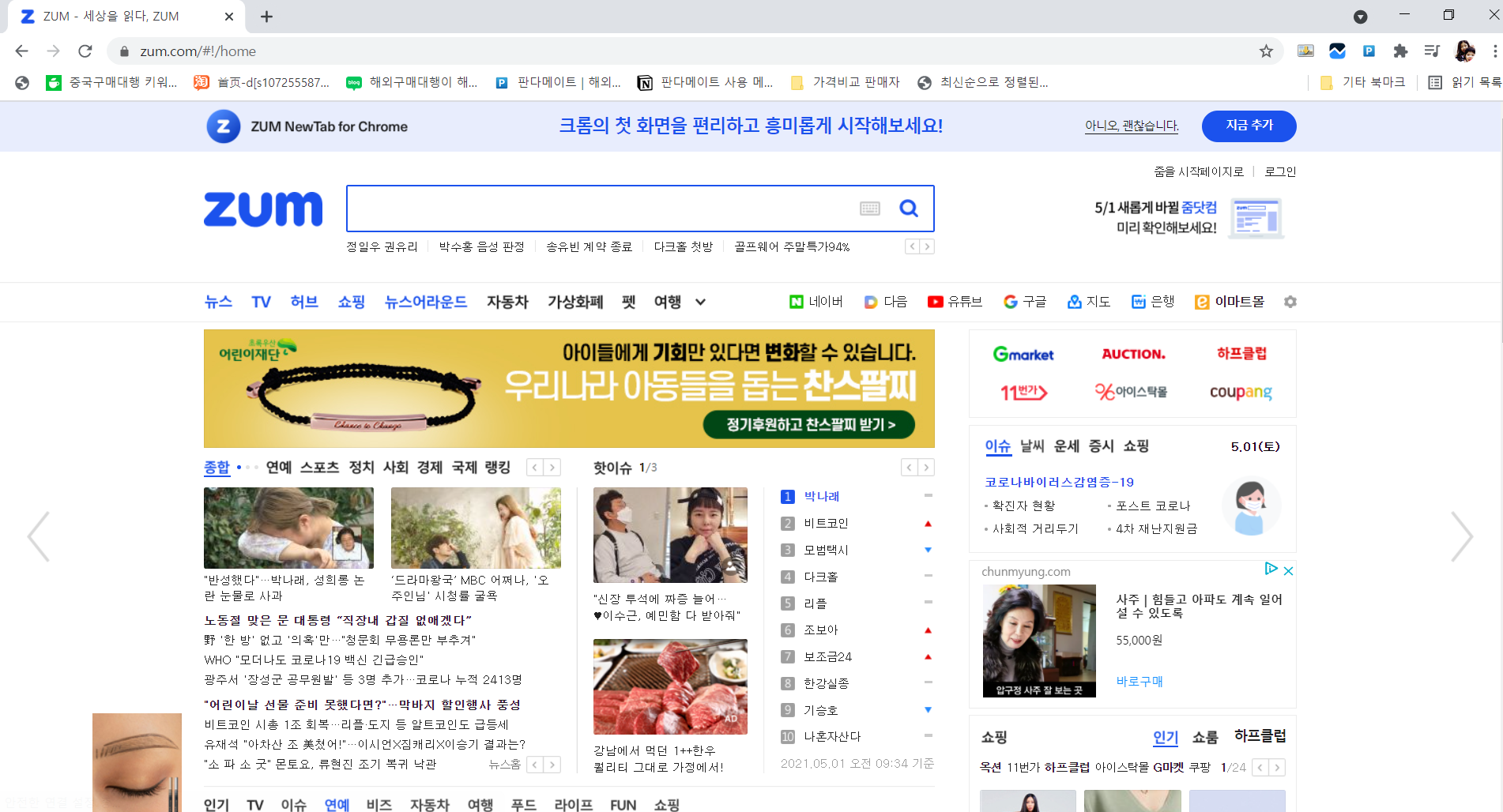
Task: Open the Chrome extensions puzzle icon
Action: tap(1400, 51)
